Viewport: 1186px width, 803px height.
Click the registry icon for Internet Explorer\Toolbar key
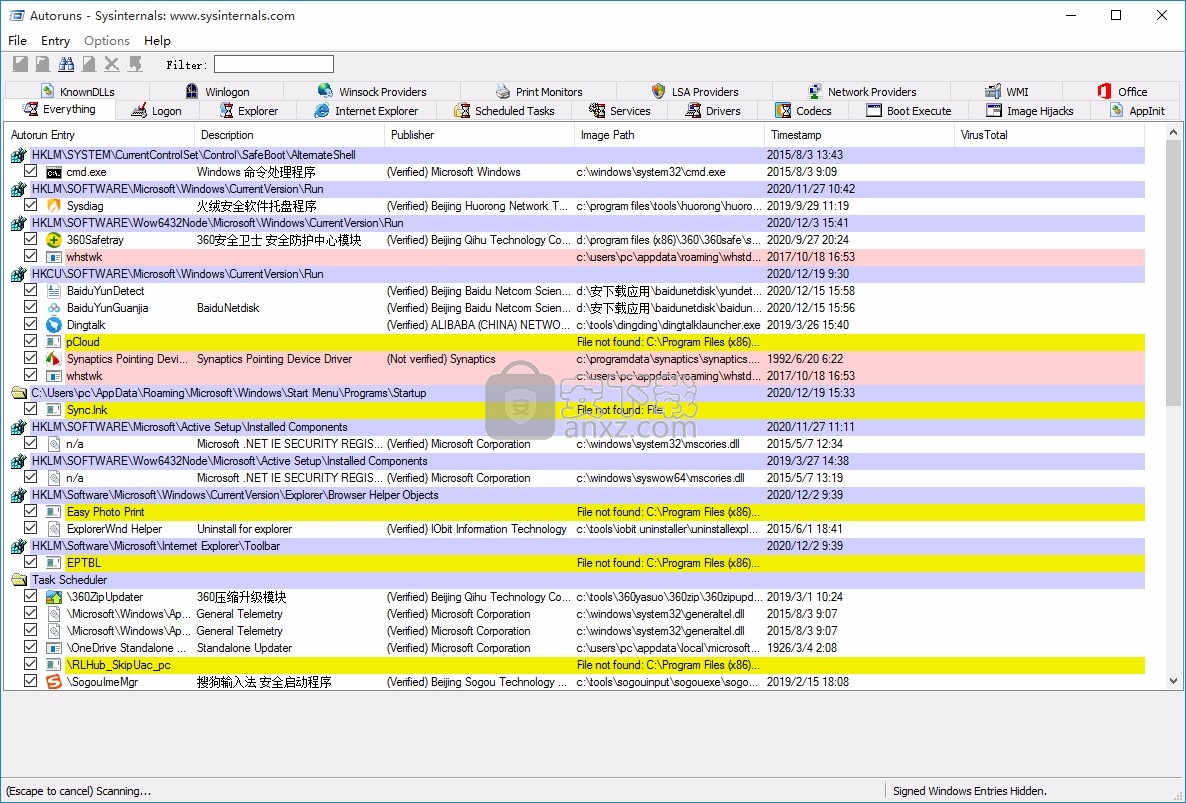click(19, 546)
